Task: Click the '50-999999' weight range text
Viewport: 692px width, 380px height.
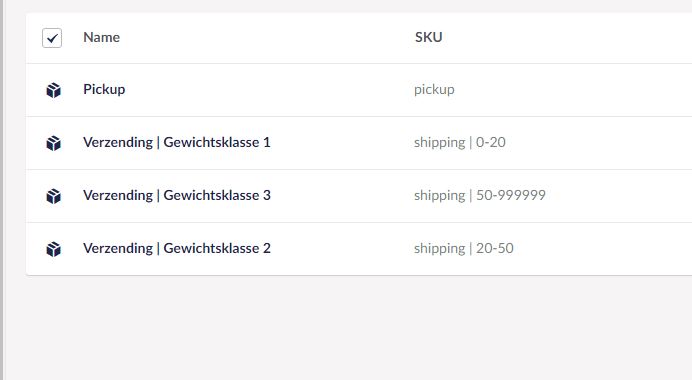Action: tap(511, 195)
